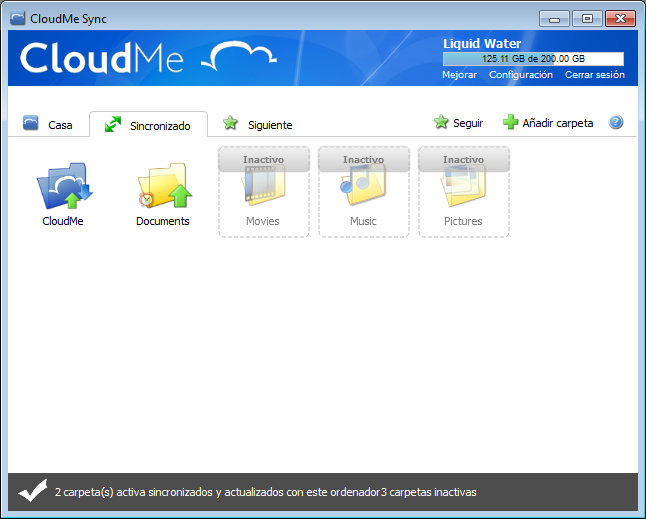This screenshot has height=519, width=646.
Task: Select the inactive Pictures folder icon
Action: [463, 186]
